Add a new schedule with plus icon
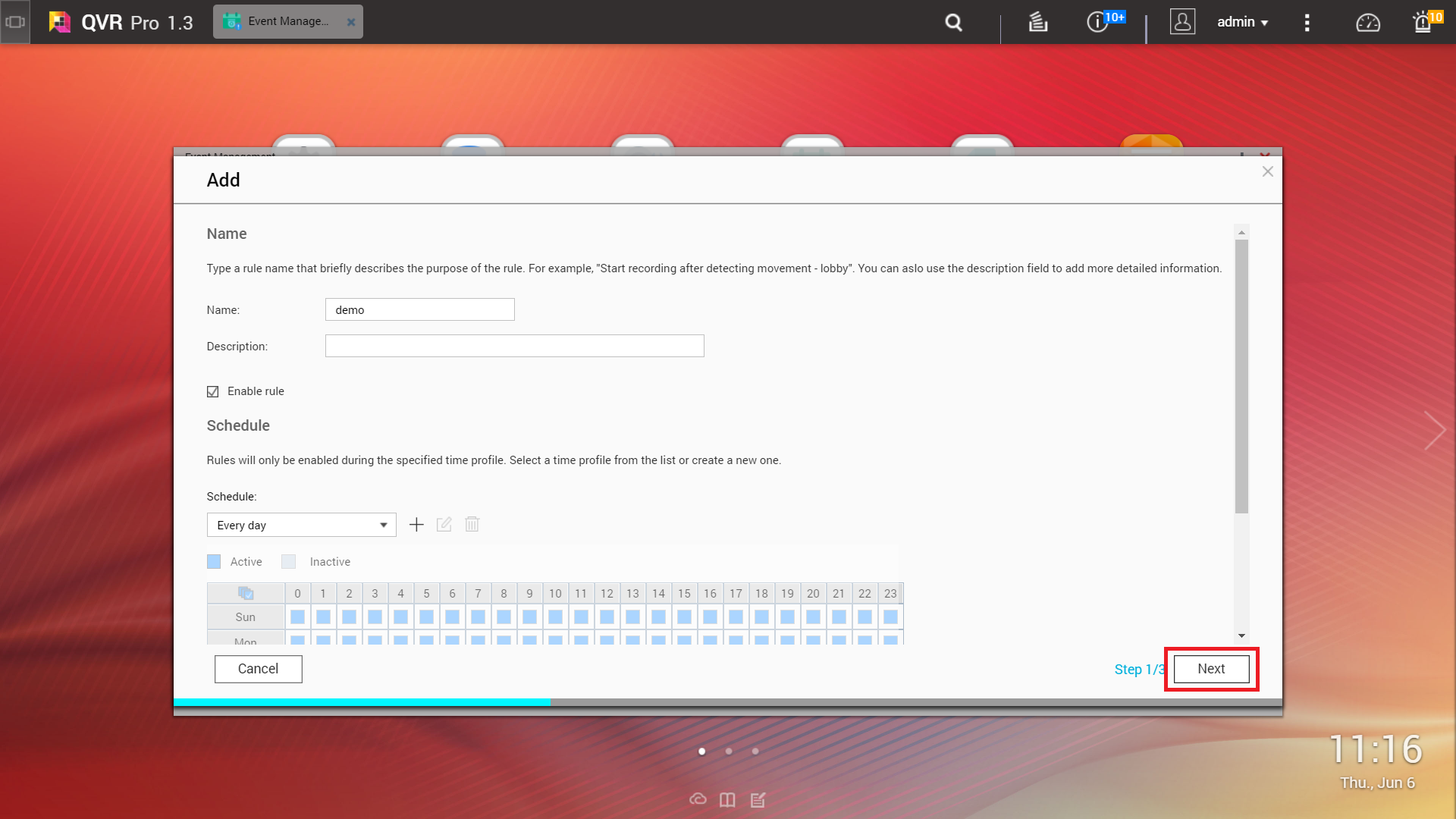 point(416,525)
